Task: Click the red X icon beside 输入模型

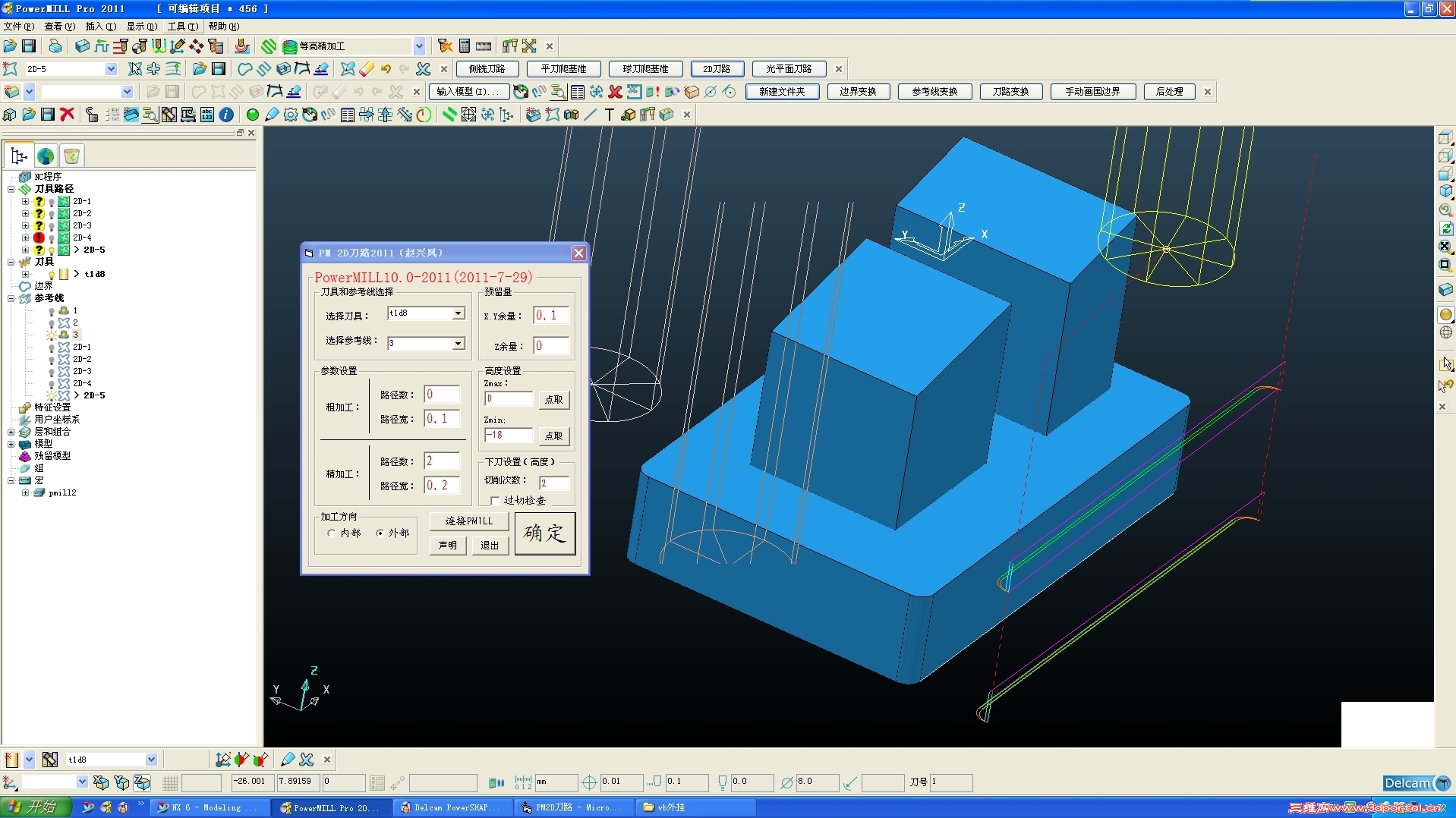Action: click(615, 92)
